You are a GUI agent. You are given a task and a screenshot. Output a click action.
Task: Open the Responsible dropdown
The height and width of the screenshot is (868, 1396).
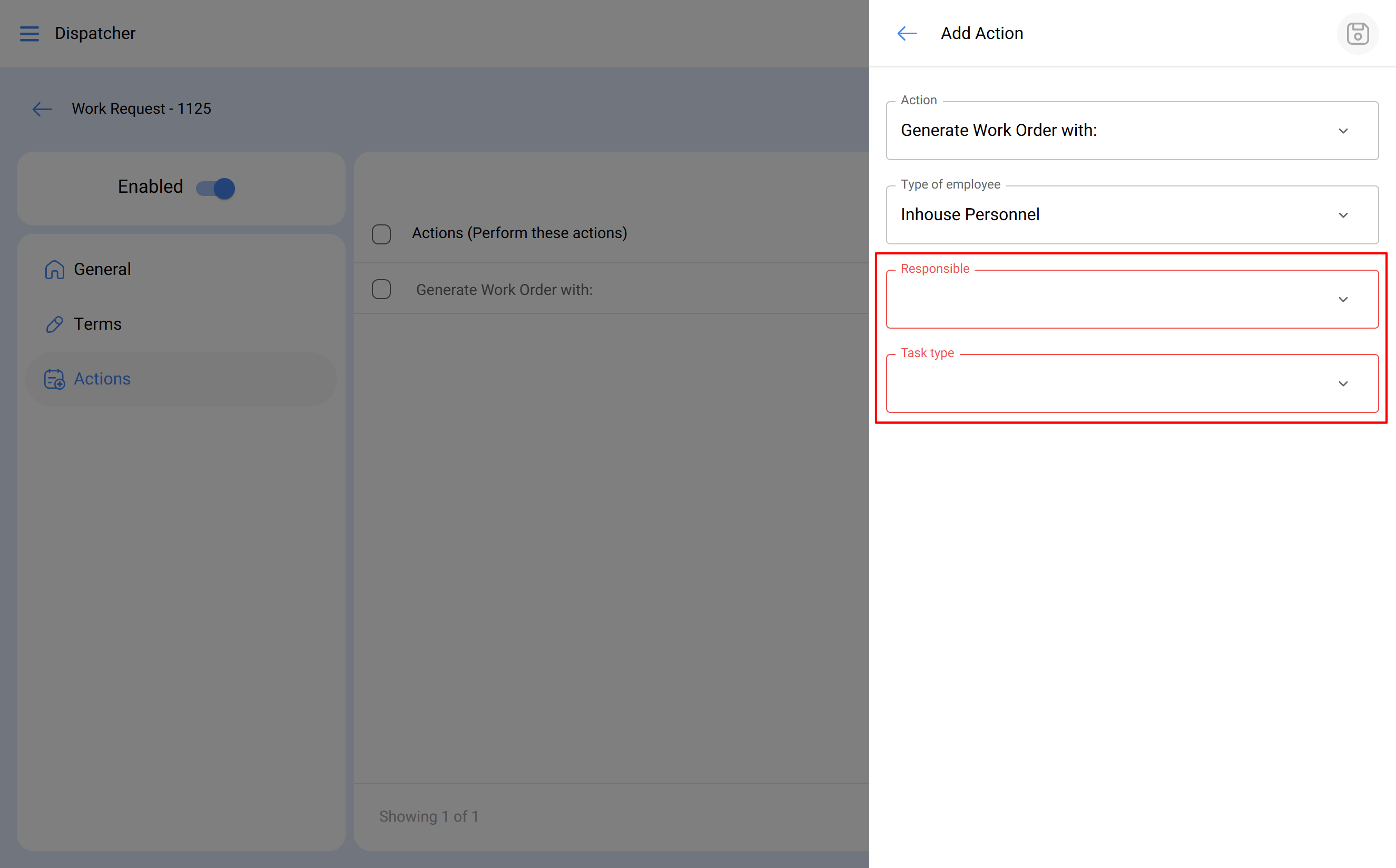coord(1132,299)
